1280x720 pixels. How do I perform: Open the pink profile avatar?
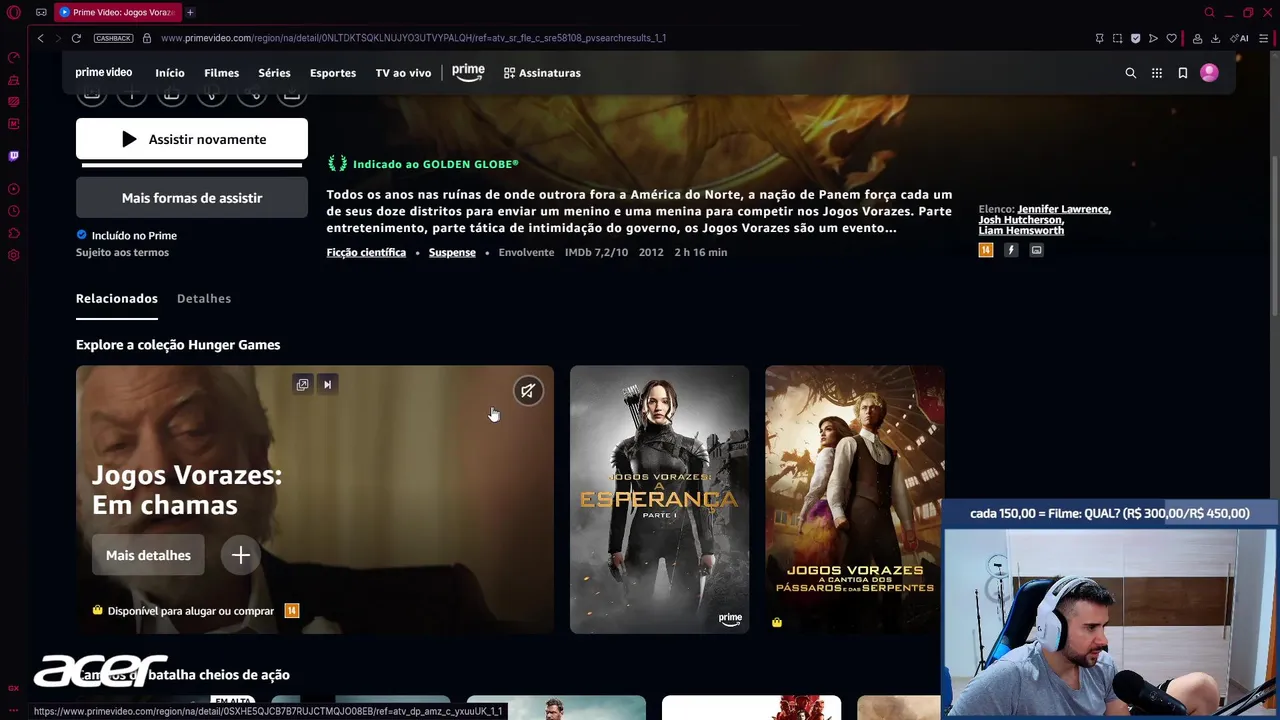1209,73
